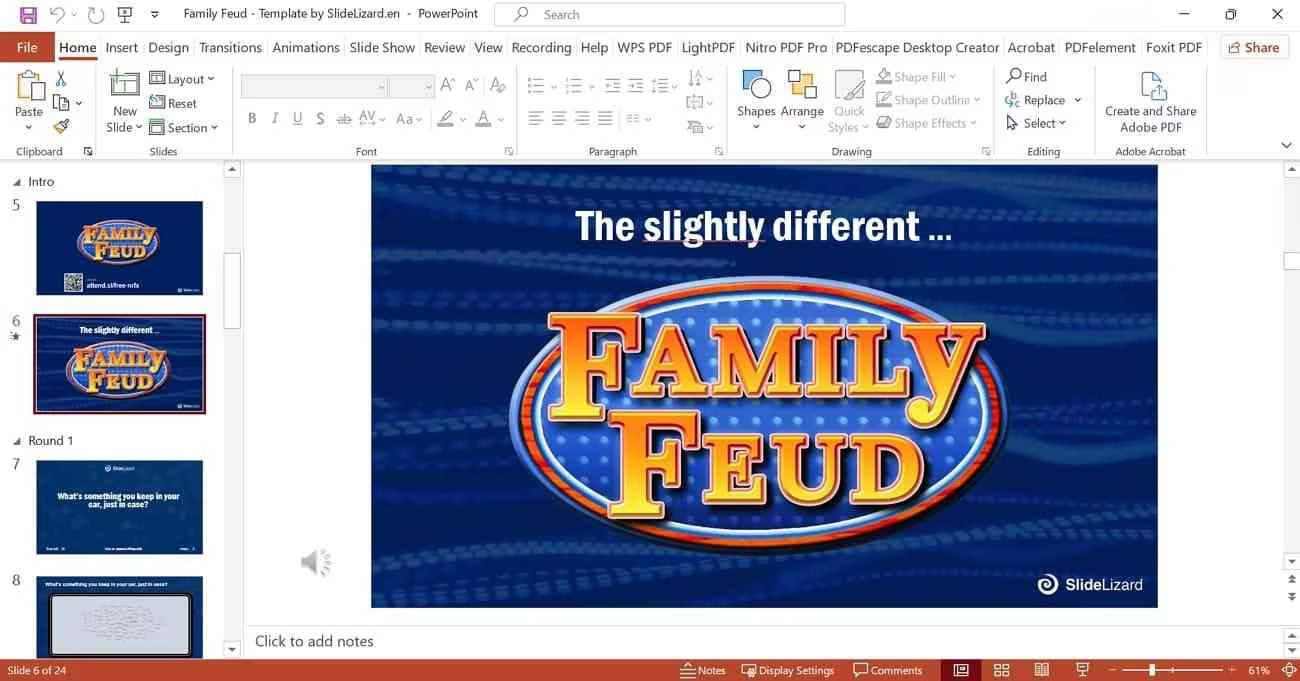
Task: Click the Decrease Font Size icon
Action: click(x=472, y=86)
